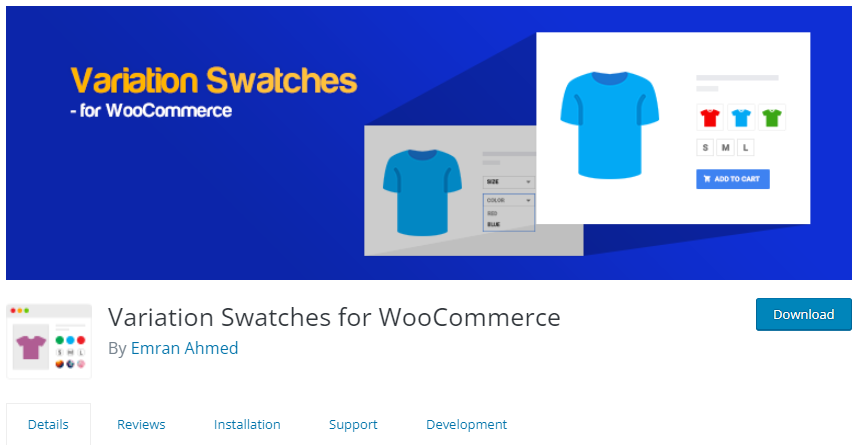The image size is (857, 445).
Task: Click the green t-shirt swatch in banner
Action: coord(772,117)
